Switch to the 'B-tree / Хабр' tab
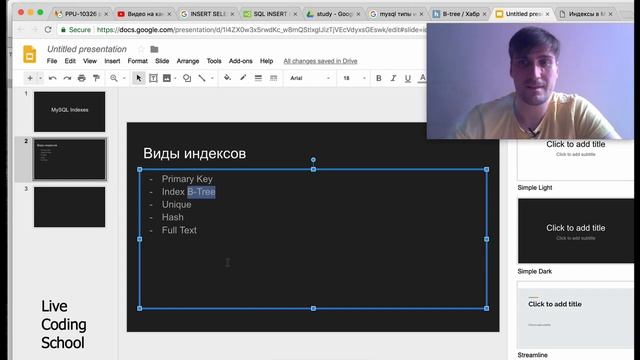The image size is (640, 360). click(460, 14)
